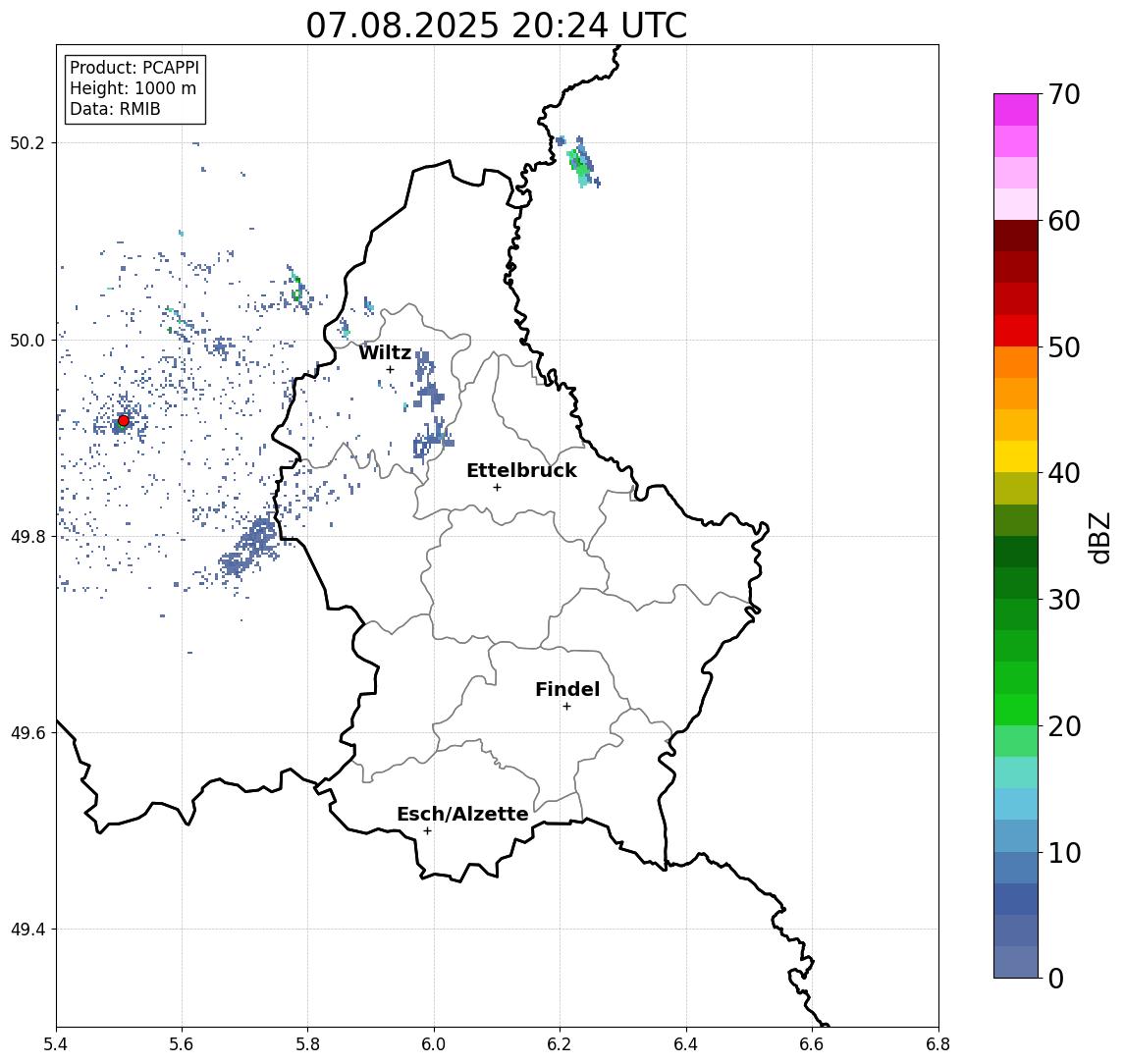Pick the magenta swatch at colorbar top
The height and width of the screenshot is (1064, 1124).
(x=1016, y=110)
